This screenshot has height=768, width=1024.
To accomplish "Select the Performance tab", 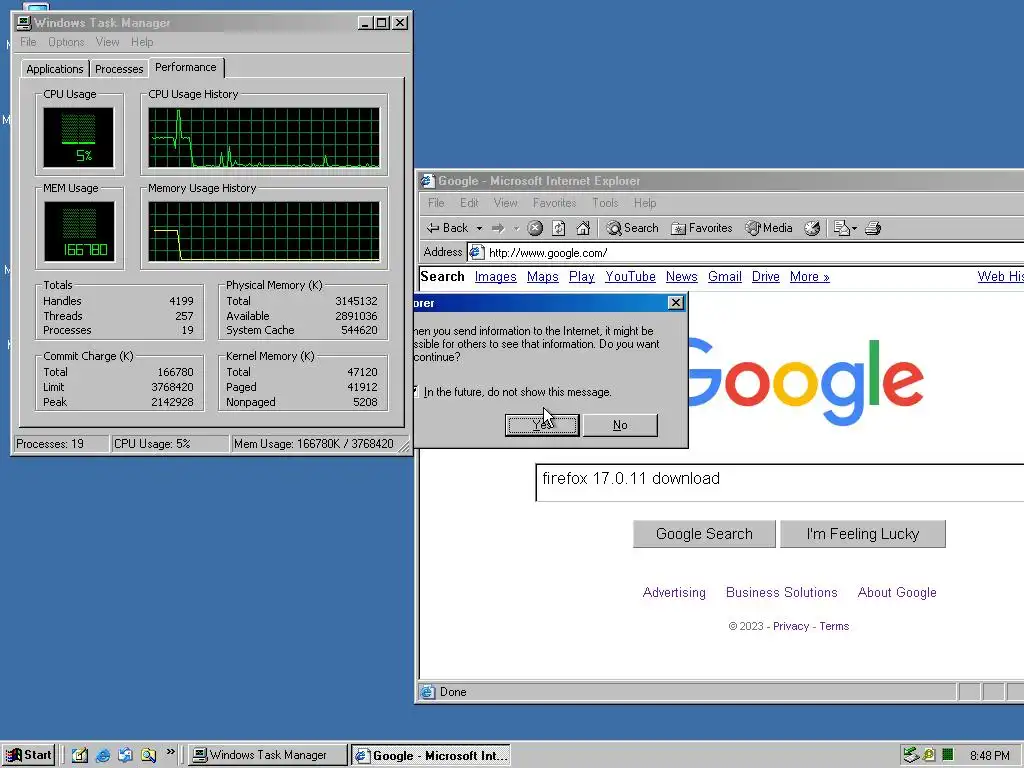I will tap(186, 67).
